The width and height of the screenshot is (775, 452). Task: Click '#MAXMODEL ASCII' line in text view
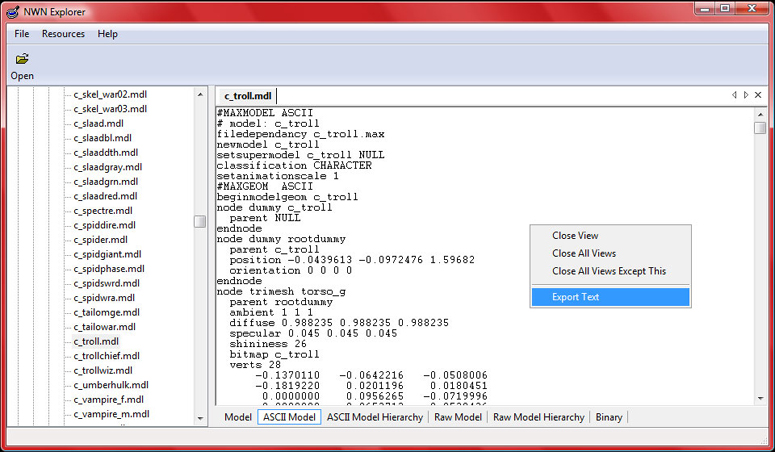click(x=265, y=113)
